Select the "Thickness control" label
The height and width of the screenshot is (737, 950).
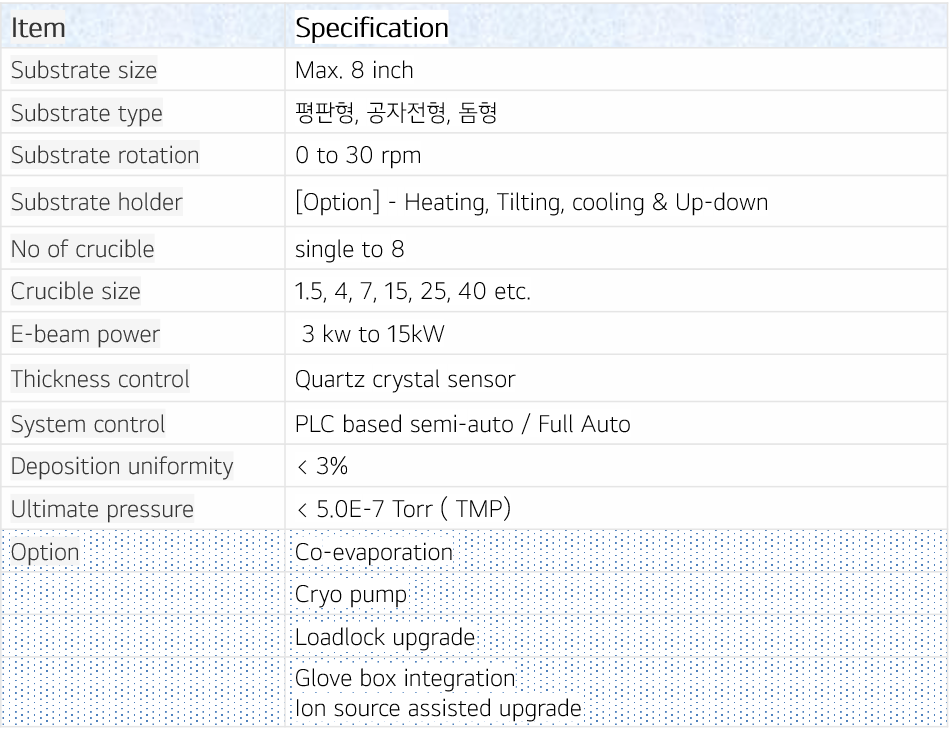point(100,379)
